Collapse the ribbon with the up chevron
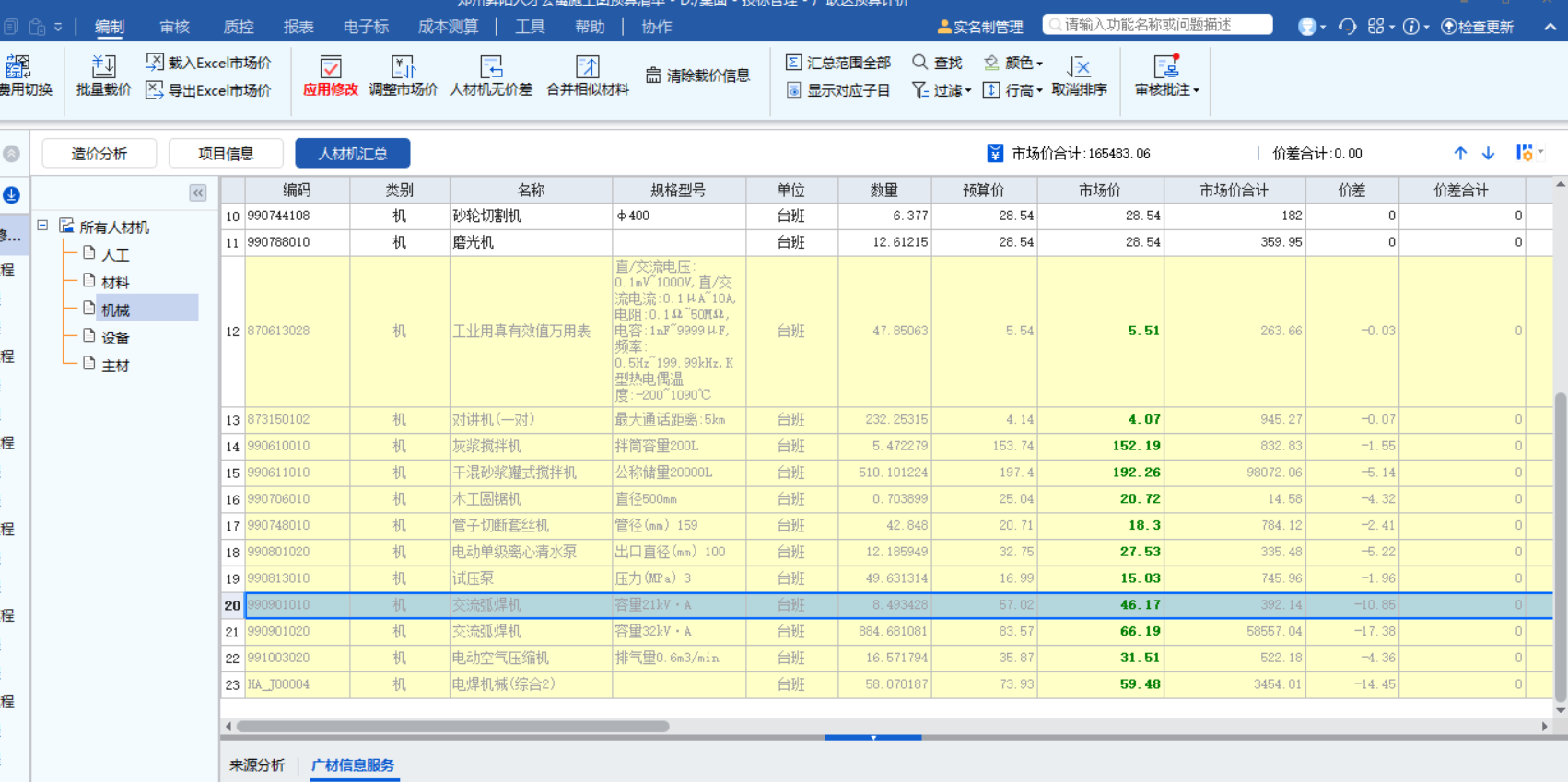The width and height of the screenshot is (1568, 782). [1550, 27]
